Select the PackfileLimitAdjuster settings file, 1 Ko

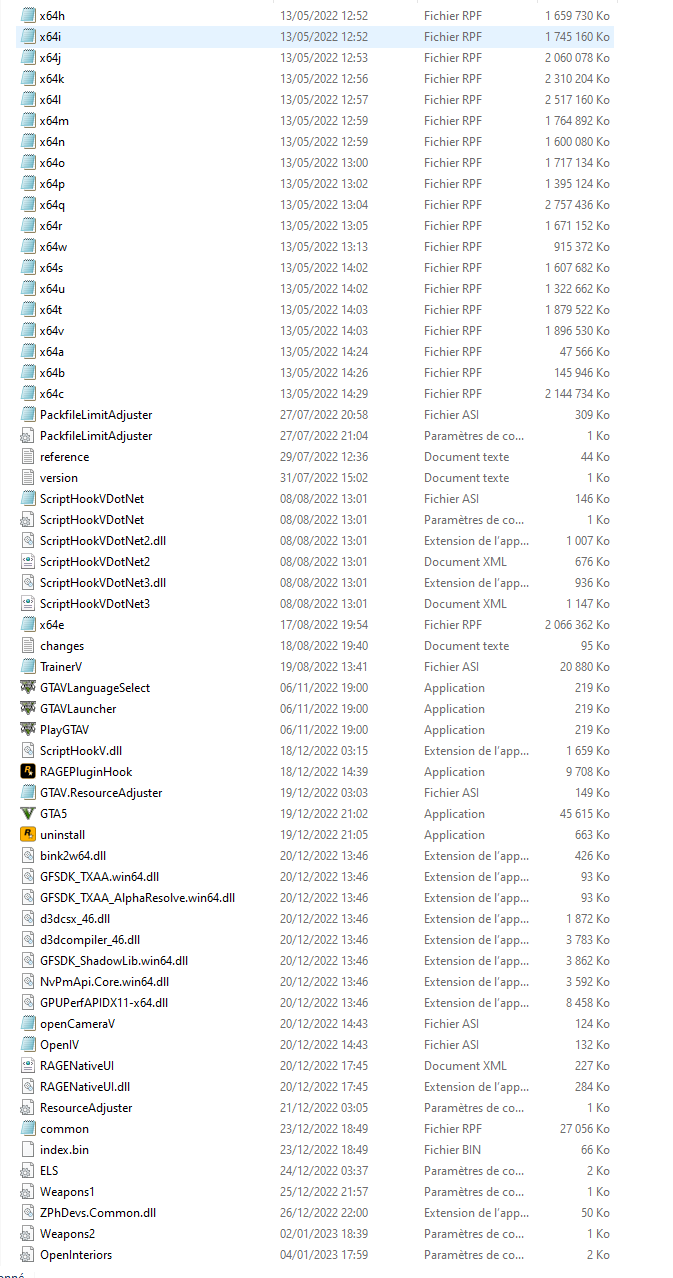coord(96,435)
